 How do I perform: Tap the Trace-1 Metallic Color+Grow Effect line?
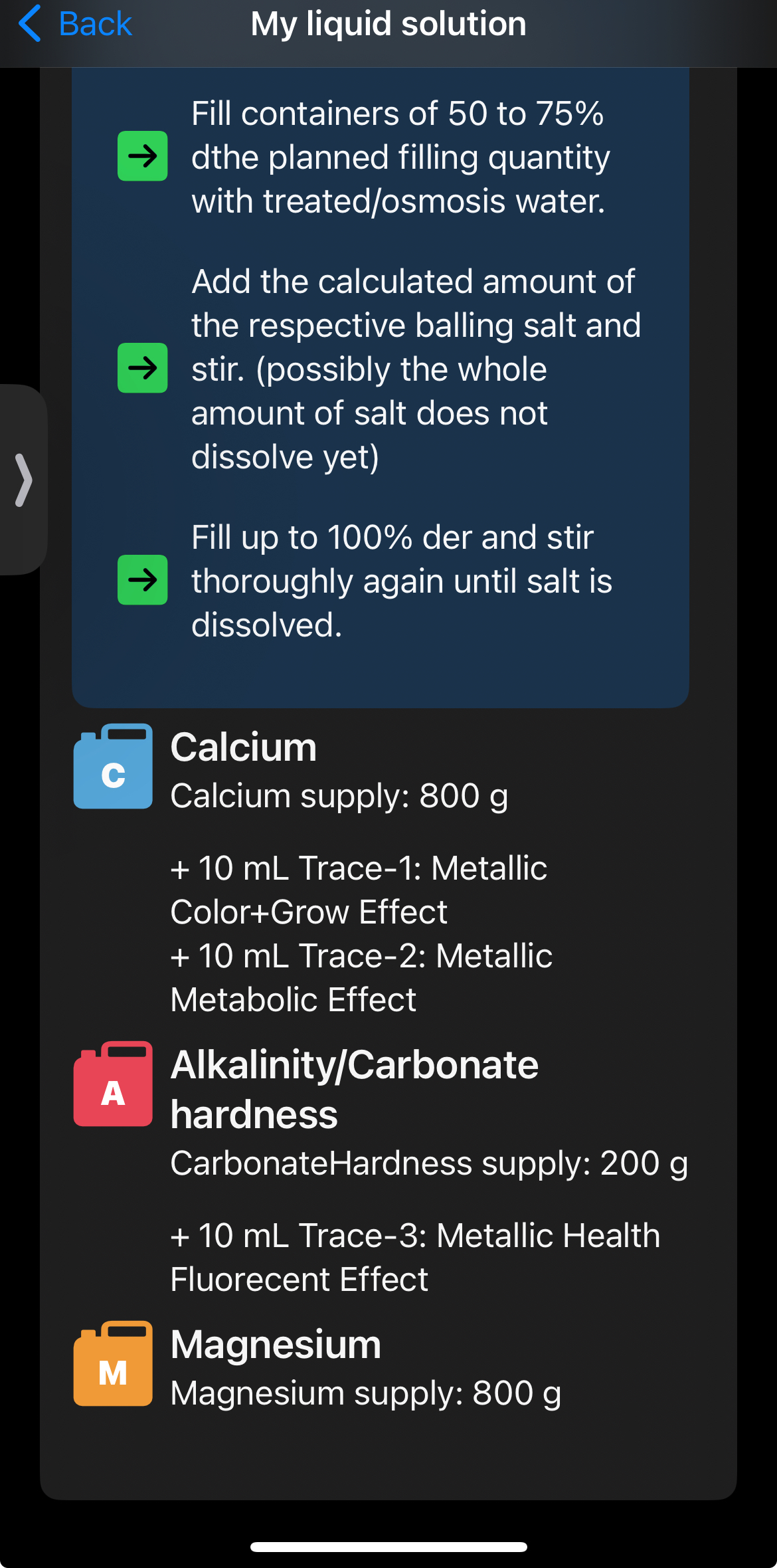tap(359, 890)
